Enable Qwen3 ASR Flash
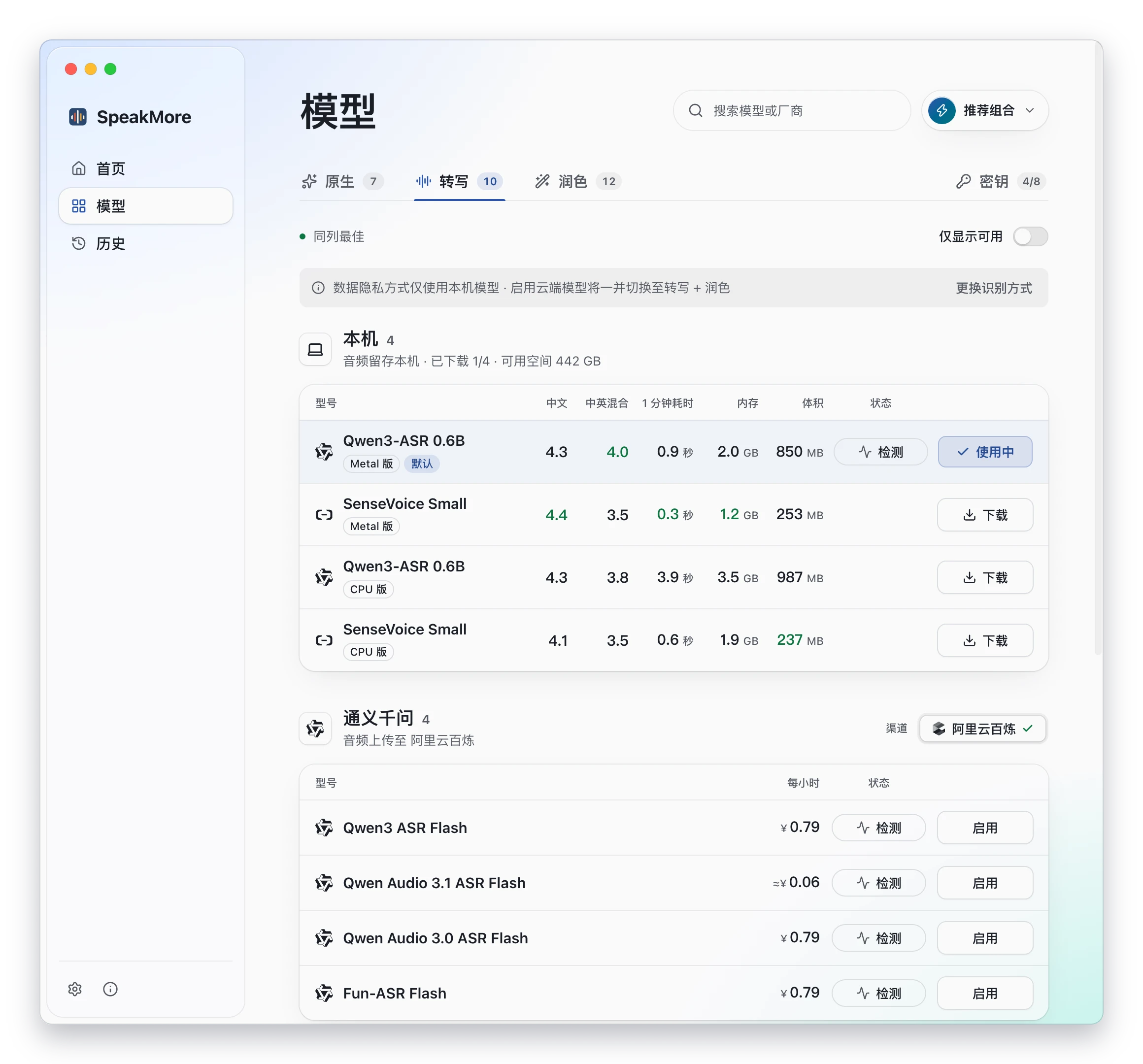The width and height of the screenshot is (1143, 1064). click(x=985, y=828)
